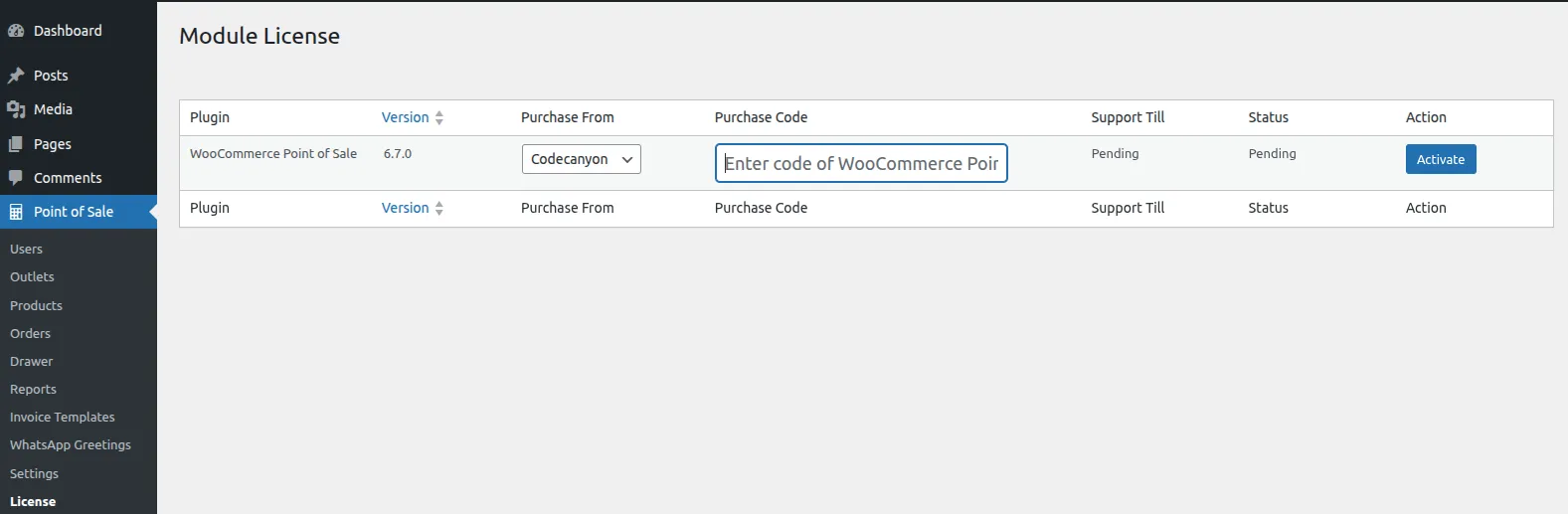
Task: Go to the Outlets submenu page
Action: (x=32, y=277)
